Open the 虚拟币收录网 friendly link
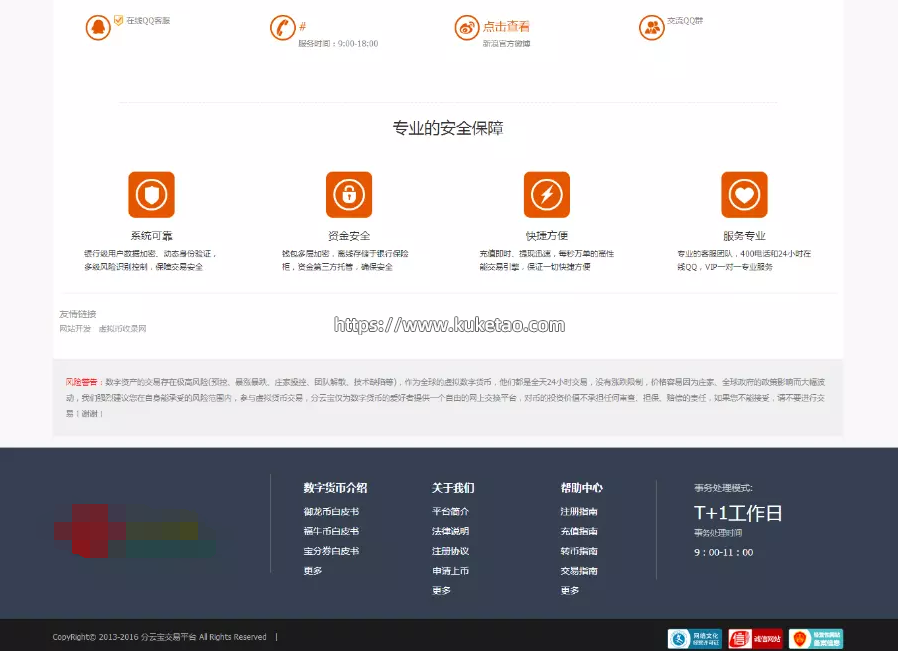This screenshot has width=898, height=651. click(x=123, y=329)
